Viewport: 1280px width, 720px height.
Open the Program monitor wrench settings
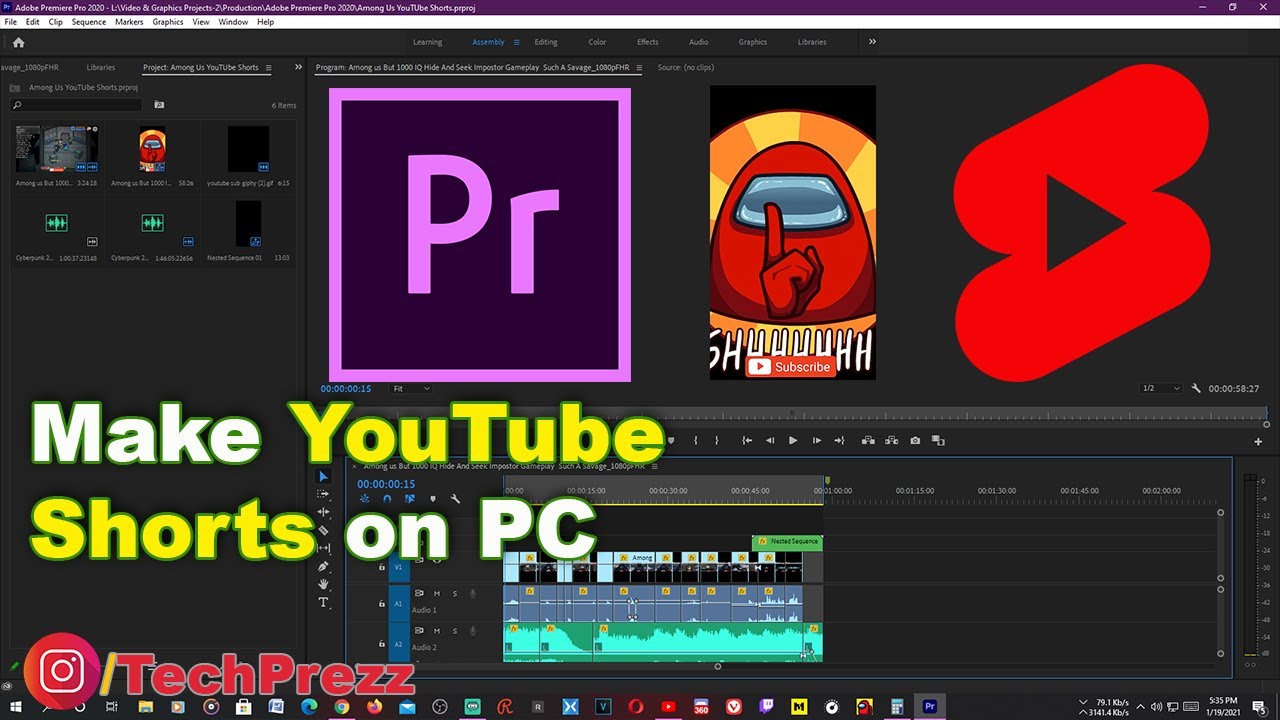(1196, 388)
